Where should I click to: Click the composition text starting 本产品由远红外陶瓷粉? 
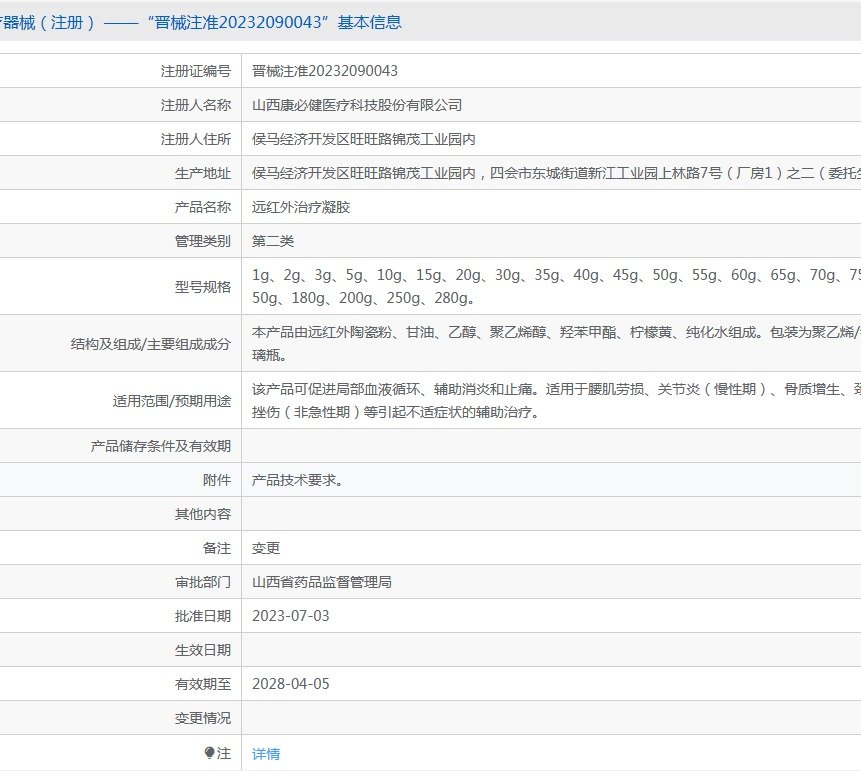point(556,343)
